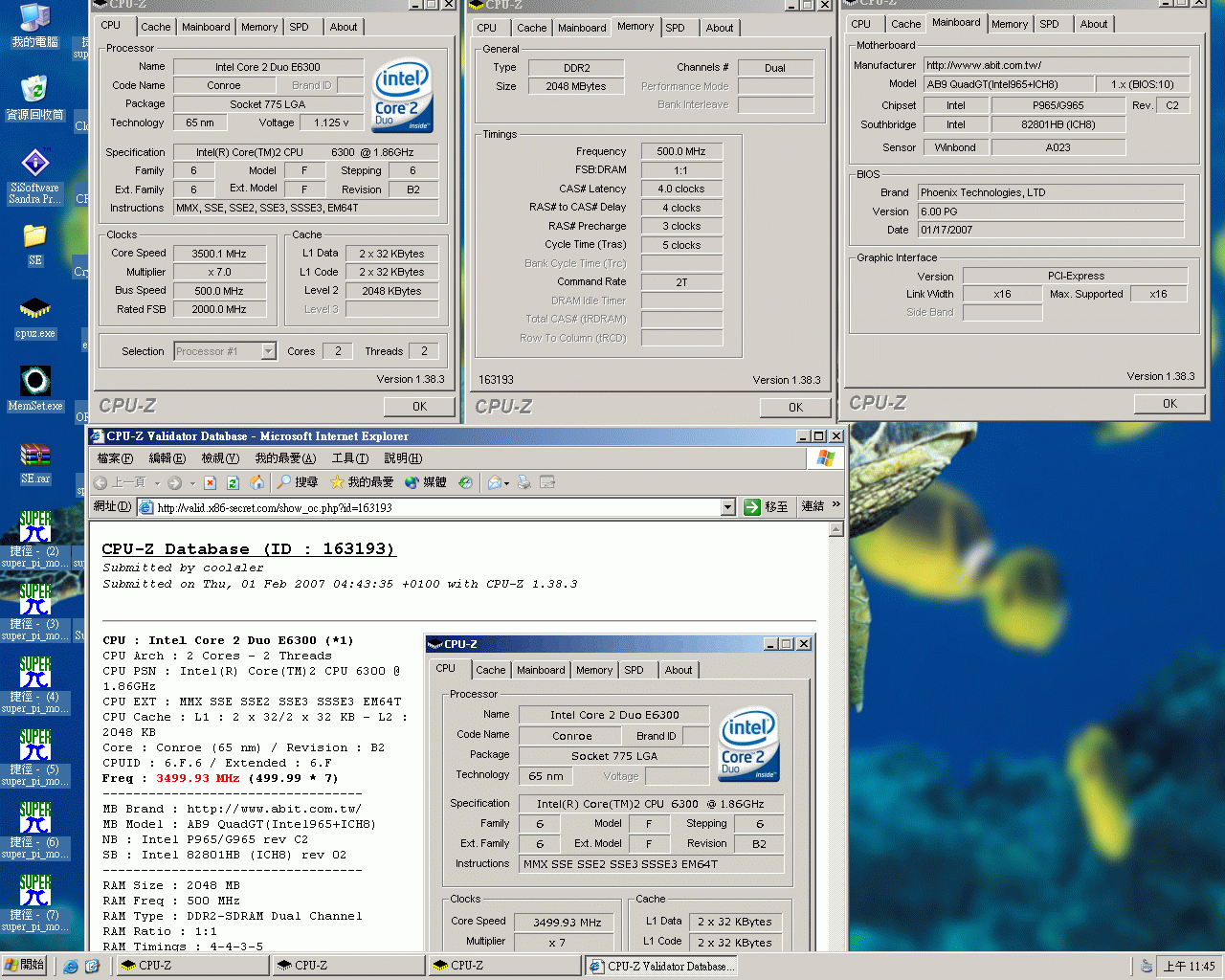Image resolution: width=1225 pixels, height=980 pixels.
Task: Click the Refresh icon in IE toolbar
Action: tap(233, 482)
